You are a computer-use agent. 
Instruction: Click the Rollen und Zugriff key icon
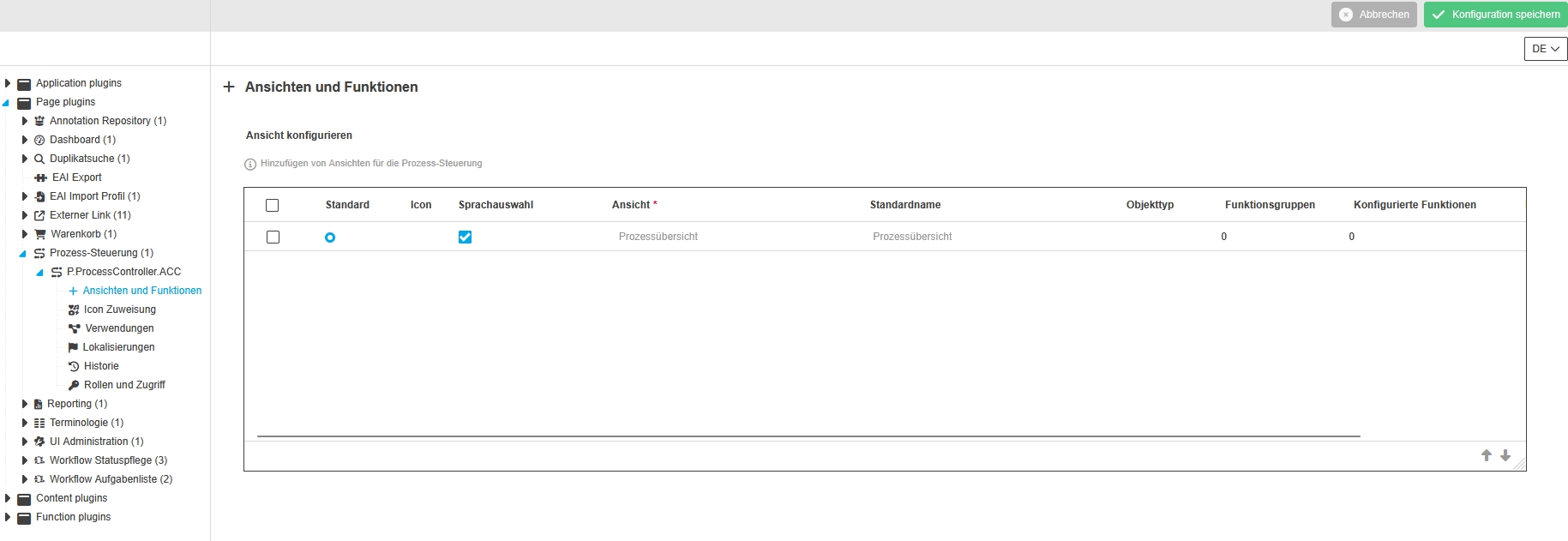point(74,385)
